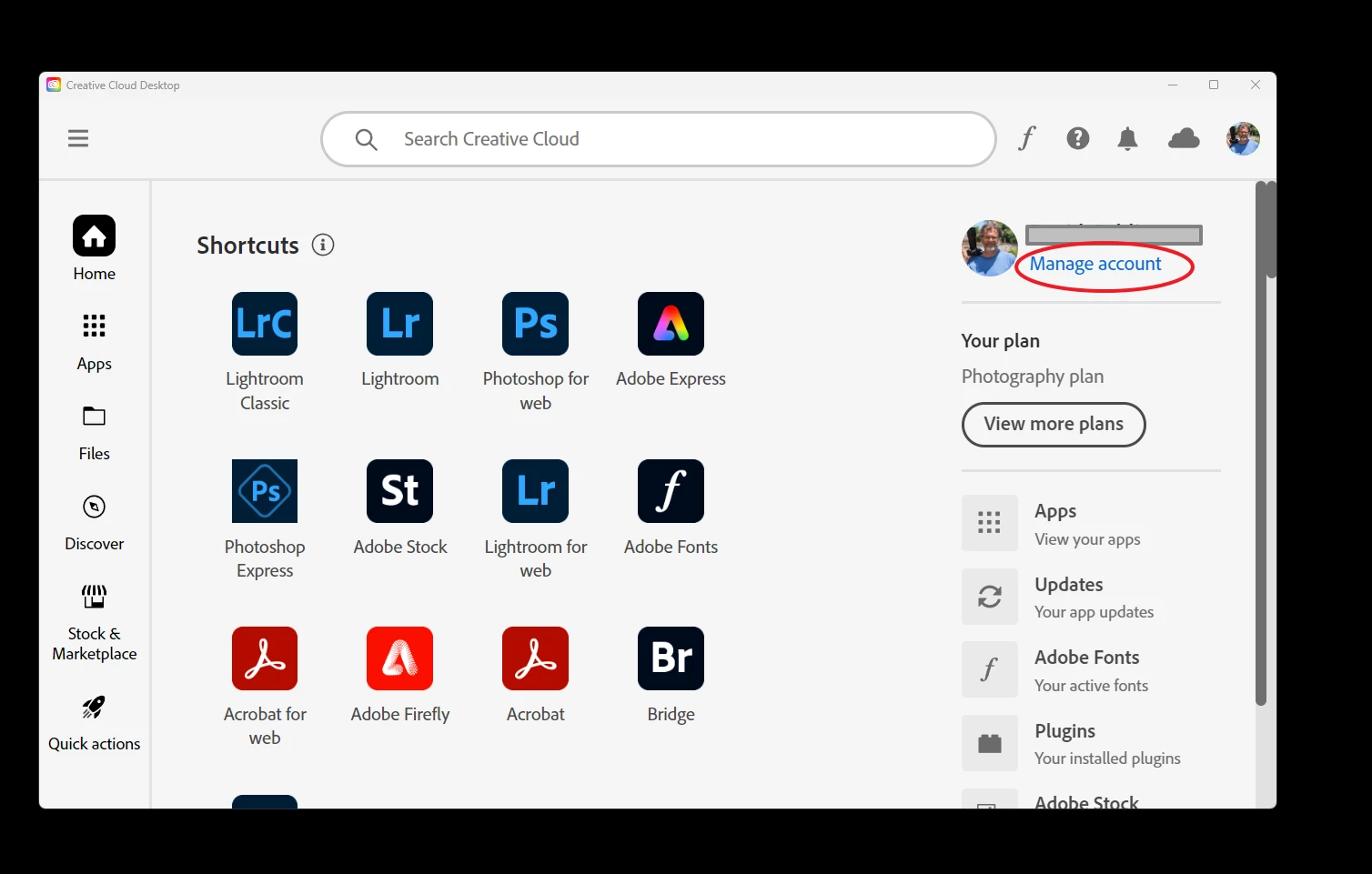The width and height of the screenshot is (1372, 874).
Task: Click the vertical scrollbar thumb
Action: pos(1261,443)
